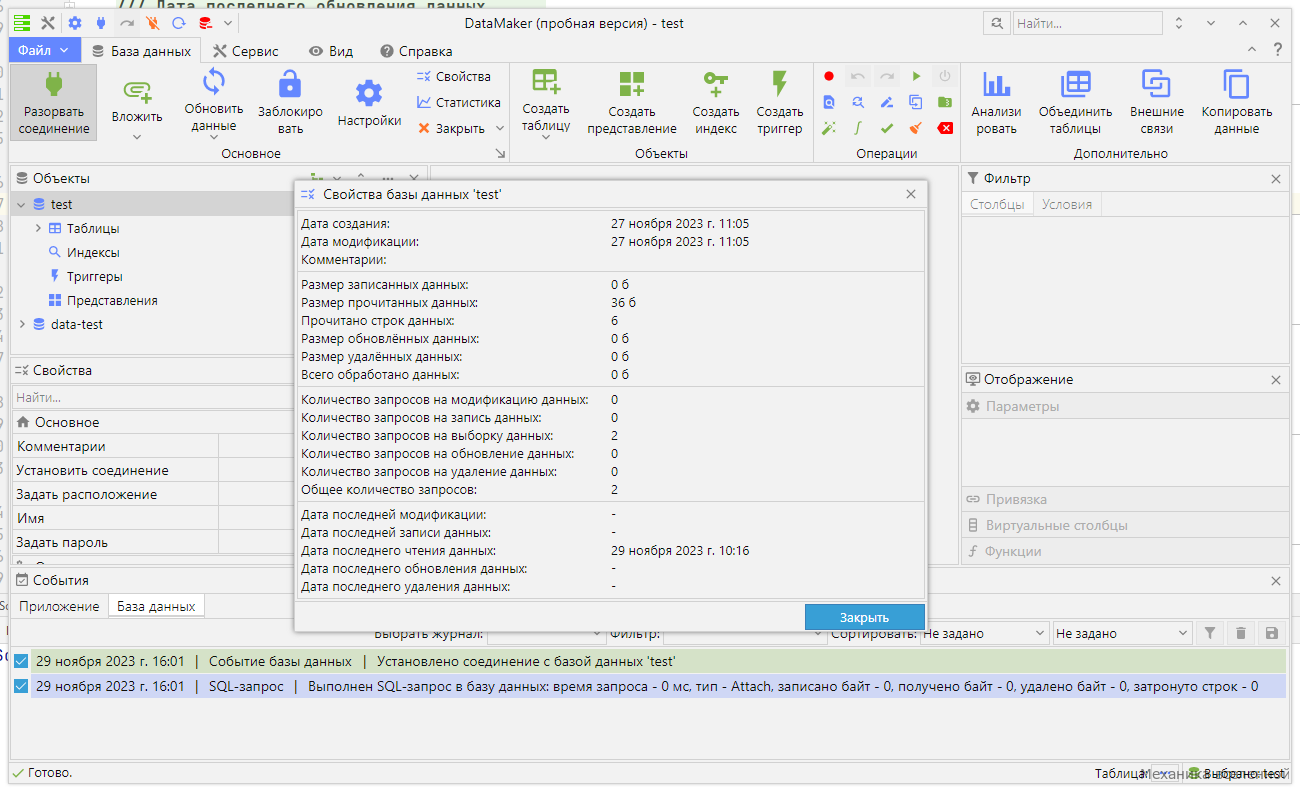Click the events filter funnel icon
This screenshot has height=792, width=1300.
pyautogui.click(x=1210, y=633)
